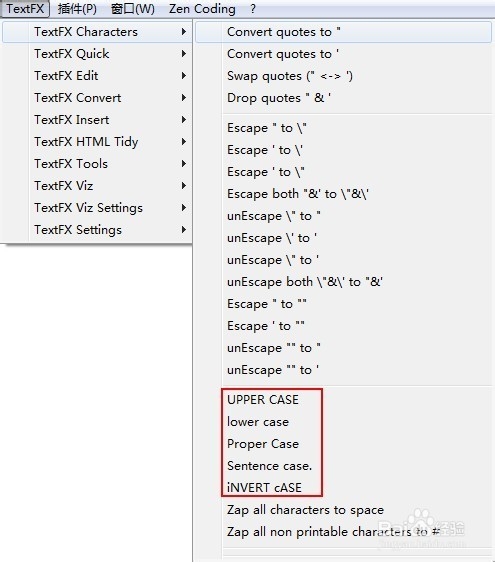495x562 pixels.
Task: Select unEscape "" to '
Action: click(344, 370)
